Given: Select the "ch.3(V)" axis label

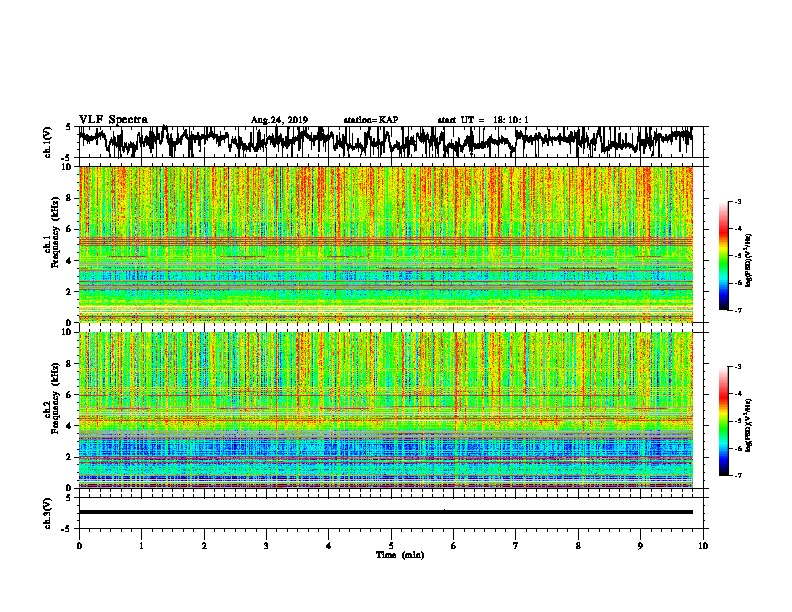Looking at the screenshot, I should pyautogui.click(x=48, y=513).
